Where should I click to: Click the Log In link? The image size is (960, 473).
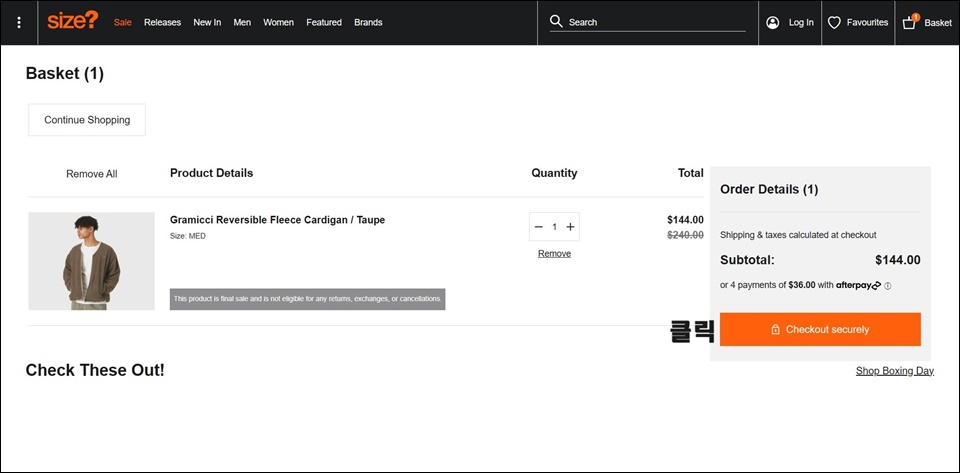(x=801, y=23)
